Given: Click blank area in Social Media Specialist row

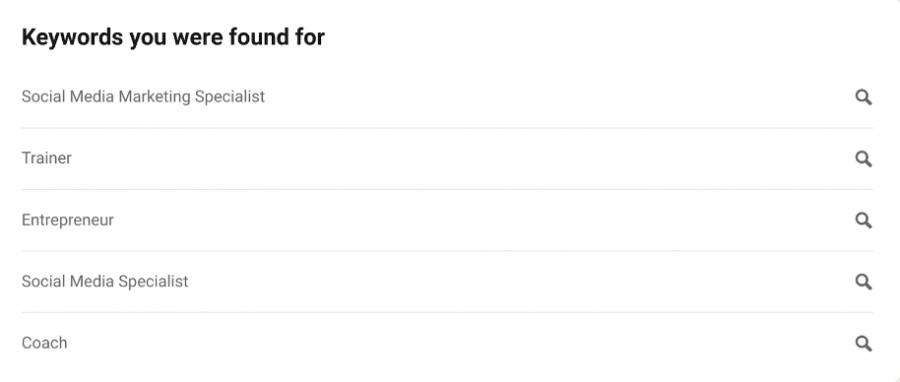Looking at the screenshot, I should (517, 282).
